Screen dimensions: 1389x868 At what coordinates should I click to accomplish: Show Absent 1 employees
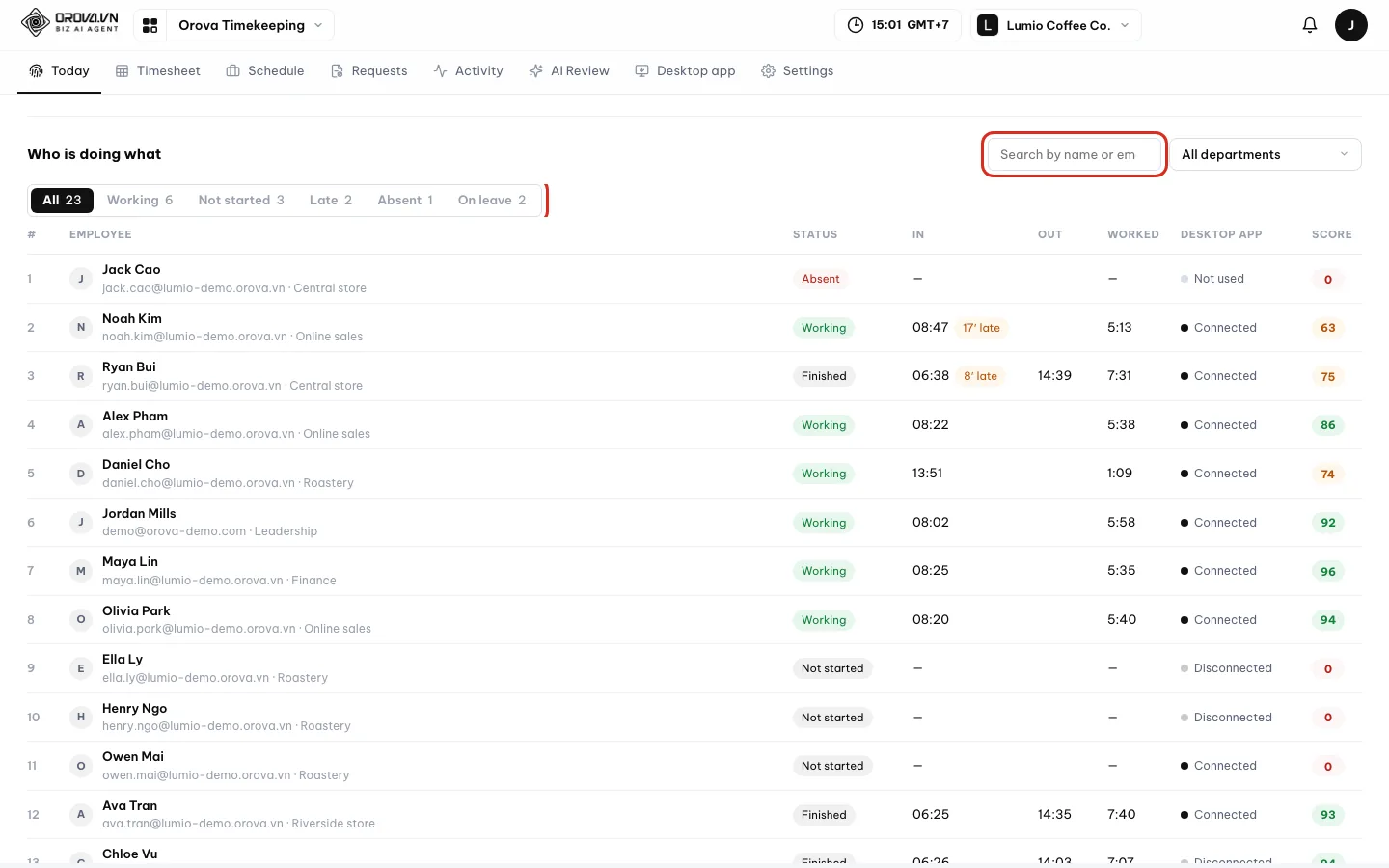pos(405,200)
